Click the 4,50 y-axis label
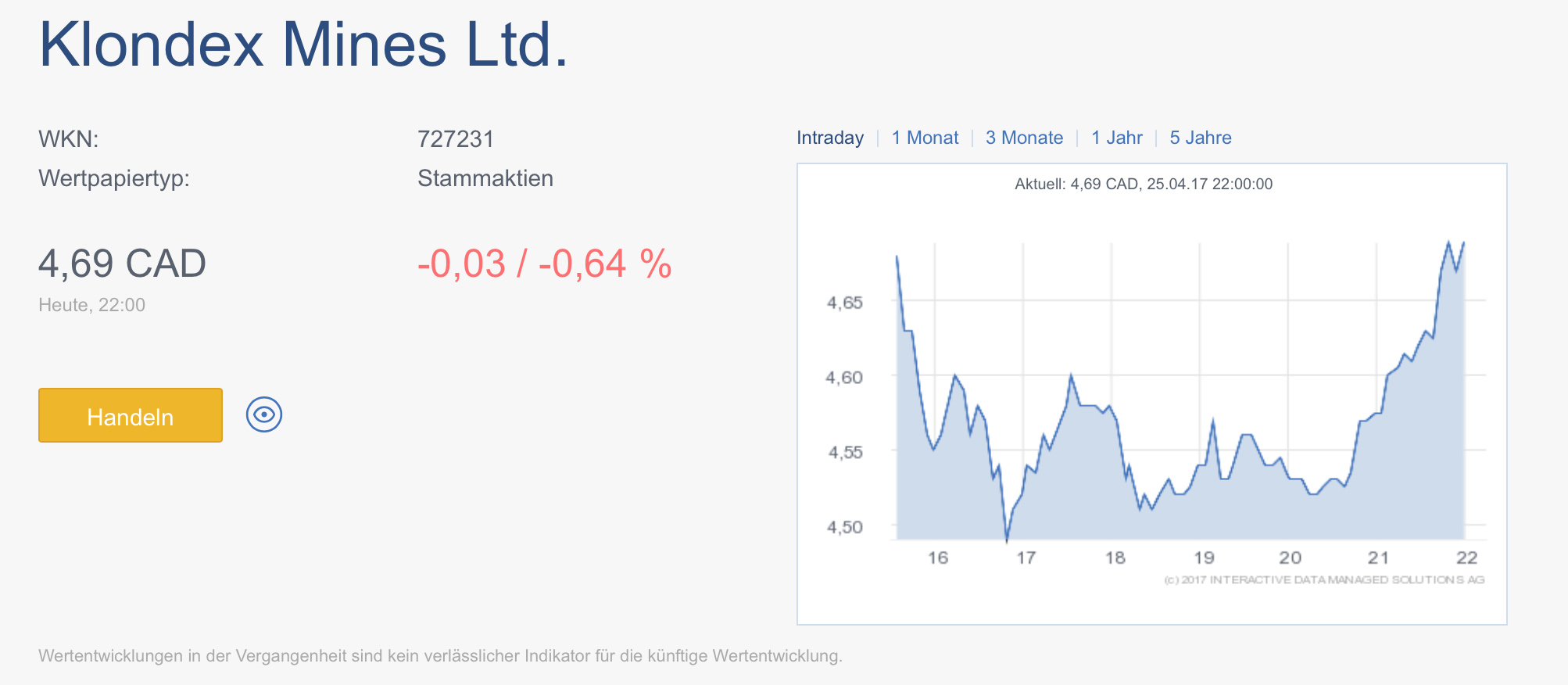This screenshot has height=685, width=1568. pos(844,527)
